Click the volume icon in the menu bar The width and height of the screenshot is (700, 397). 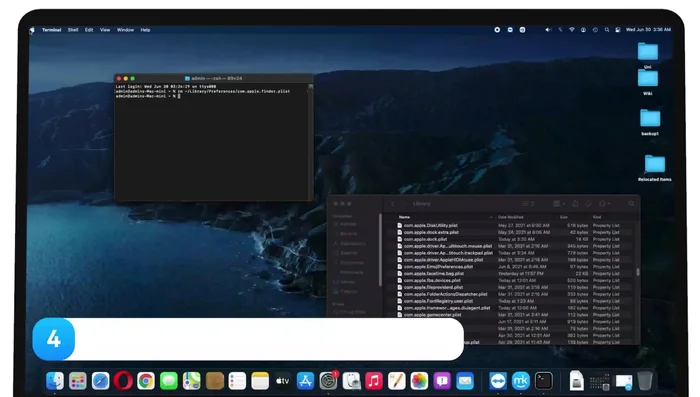(x=548, y=30)
